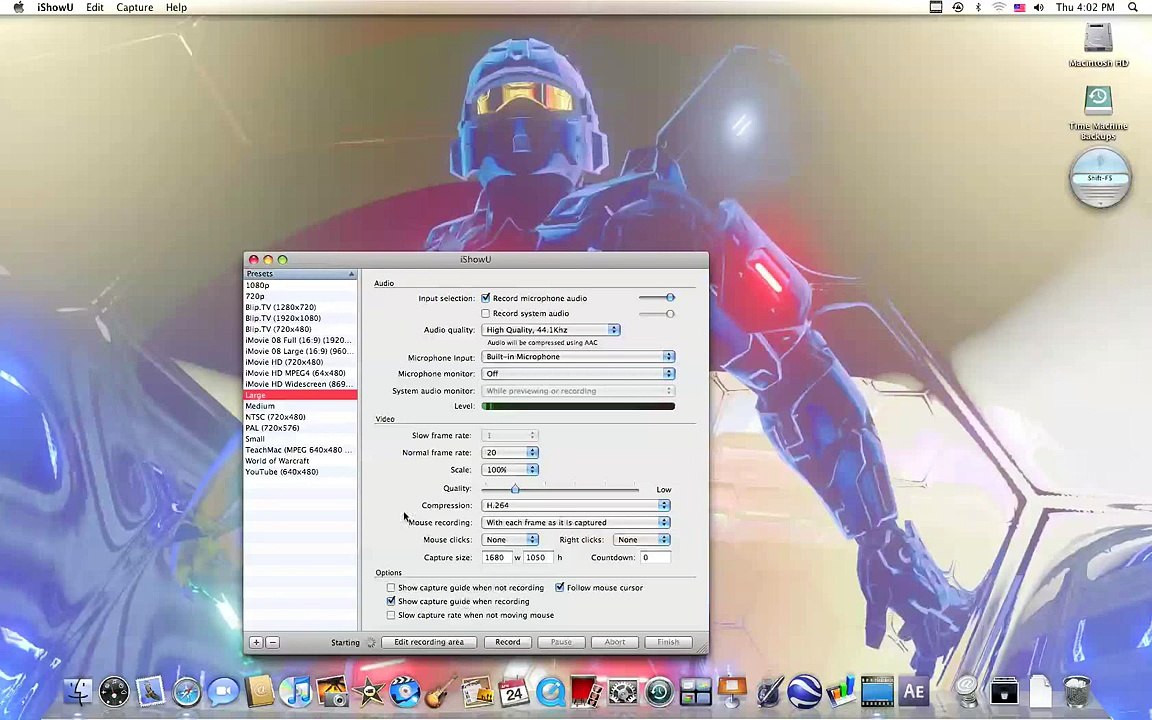
Task: Enable Show capture guide when not recording
Action: (391, 588)
